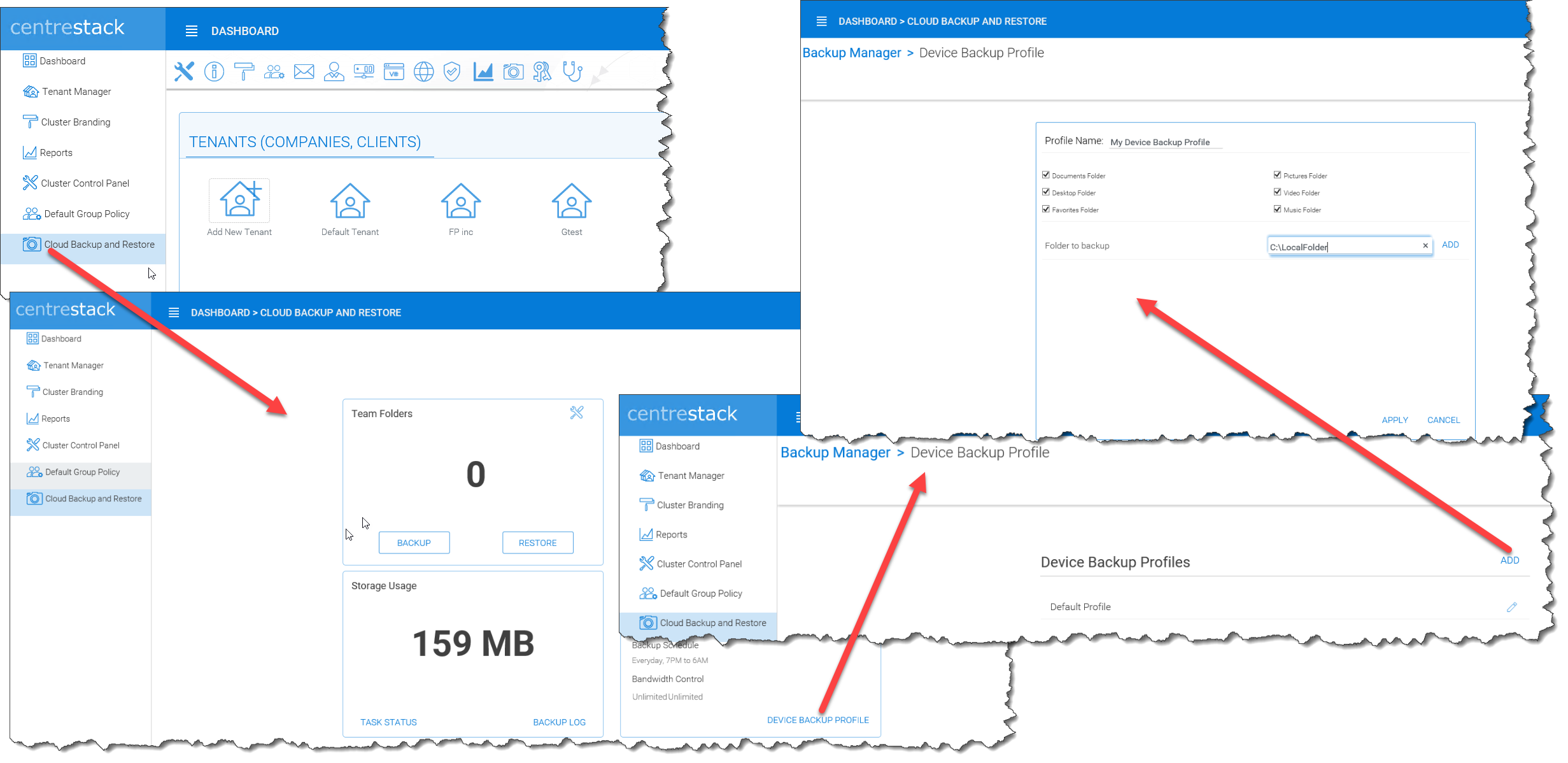Image resolution: width=1568 pixels, height=763 pixels.
Task: Select Reports in the Device Backup Profiles window sidebar
Action: (x=698, y=534)
